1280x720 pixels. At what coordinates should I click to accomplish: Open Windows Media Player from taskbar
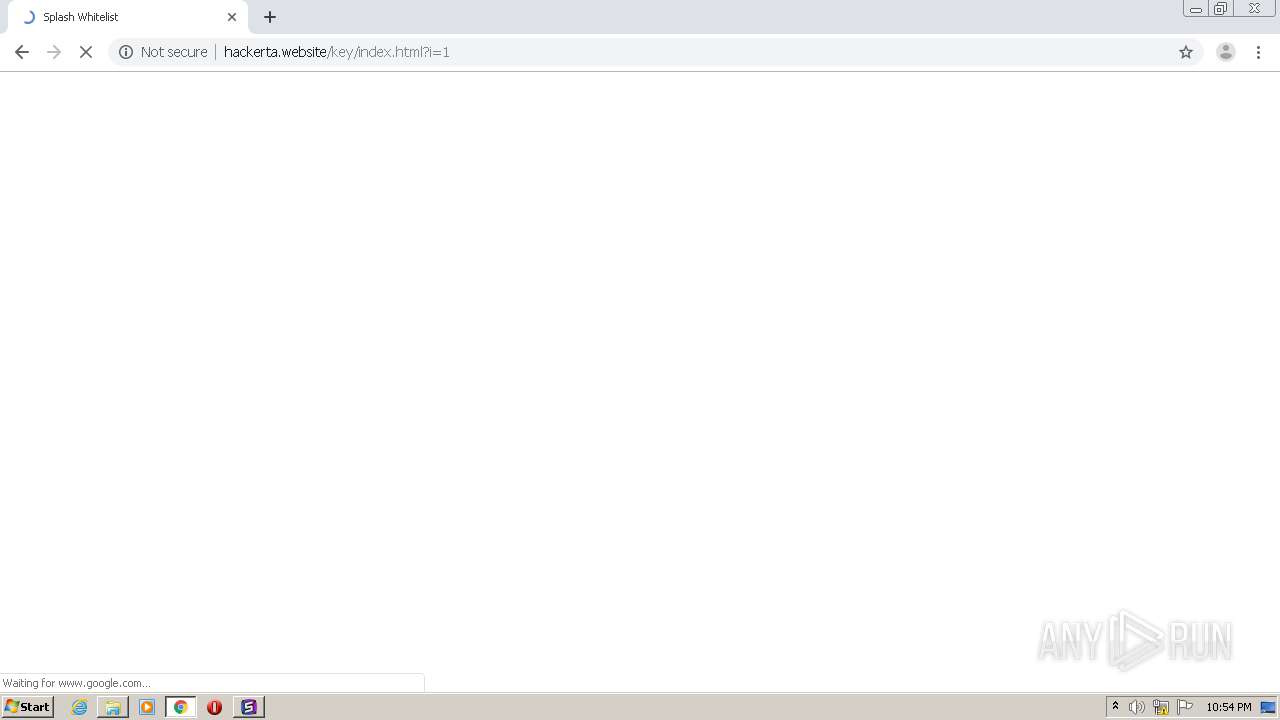pyautogui.click(x=147, y=707)
